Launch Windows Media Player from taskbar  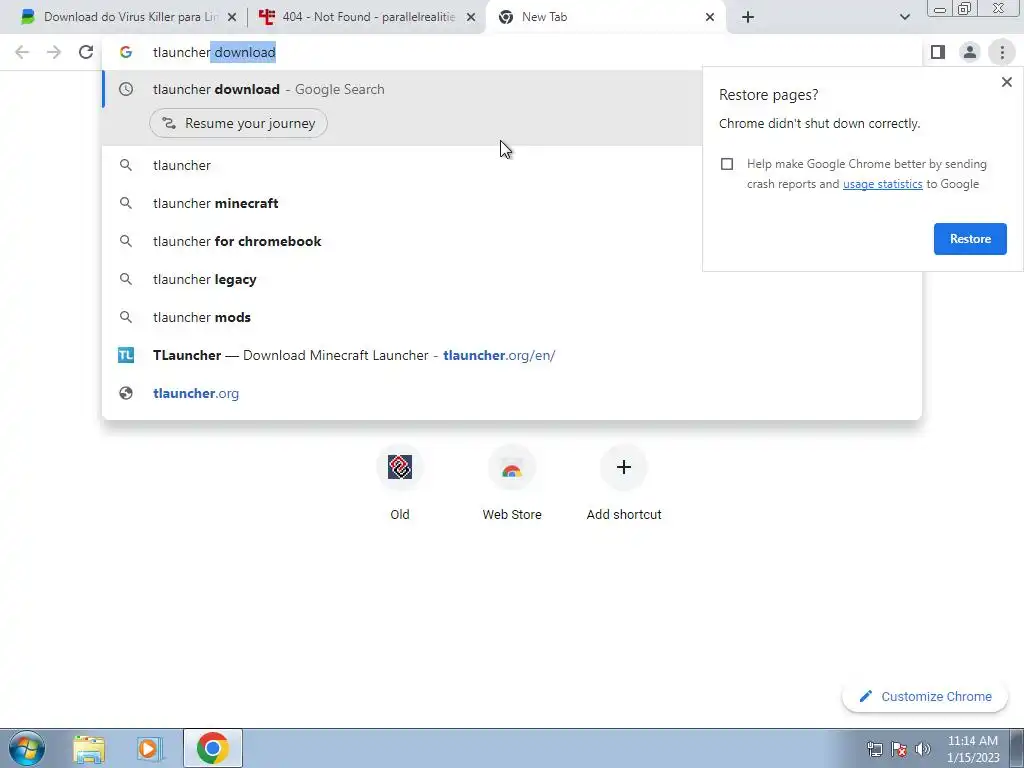pos(150,749)
